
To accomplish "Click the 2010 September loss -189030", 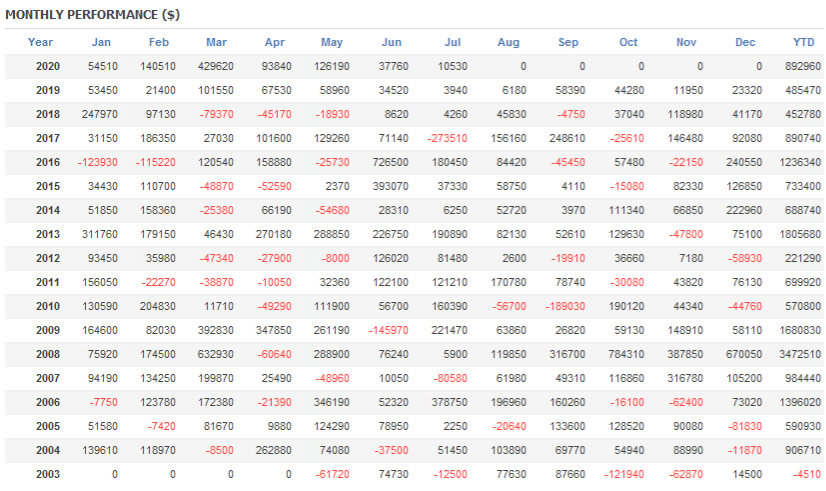I will pos(565,306).
